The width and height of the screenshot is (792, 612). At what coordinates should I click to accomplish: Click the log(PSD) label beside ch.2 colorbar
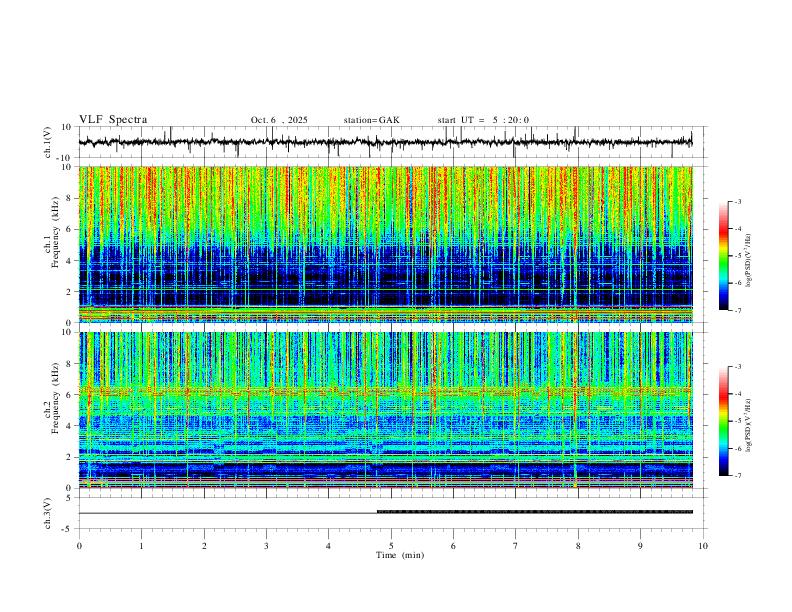coord(749,425)
